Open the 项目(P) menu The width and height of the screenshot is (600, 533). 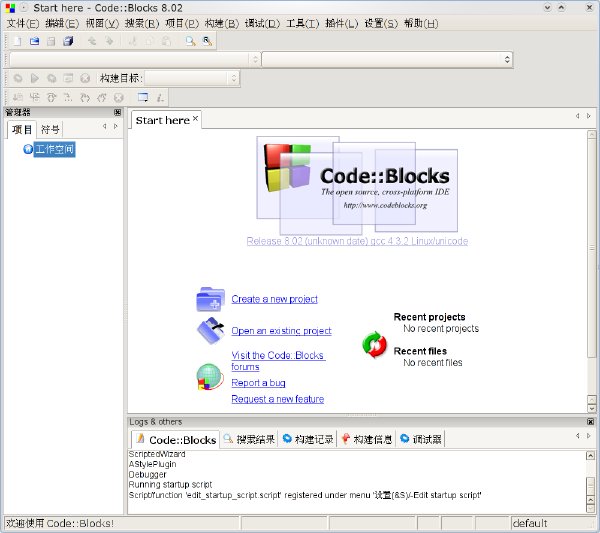182,24
